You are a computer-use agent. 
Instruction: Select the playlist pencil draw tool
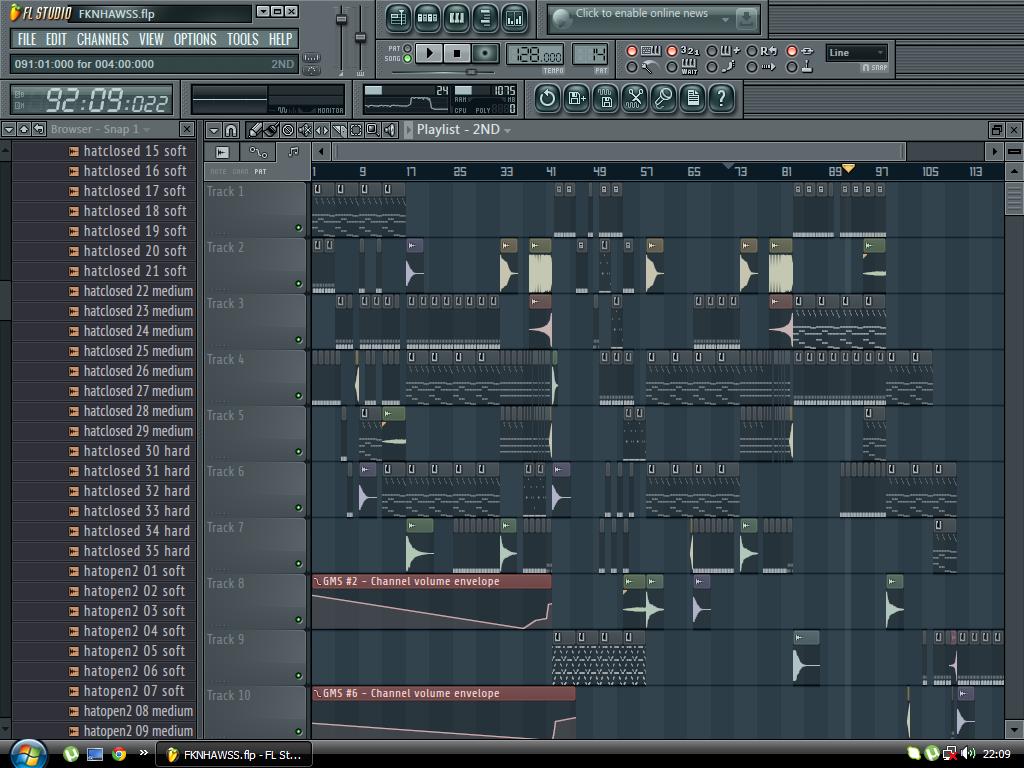point(255,130)
